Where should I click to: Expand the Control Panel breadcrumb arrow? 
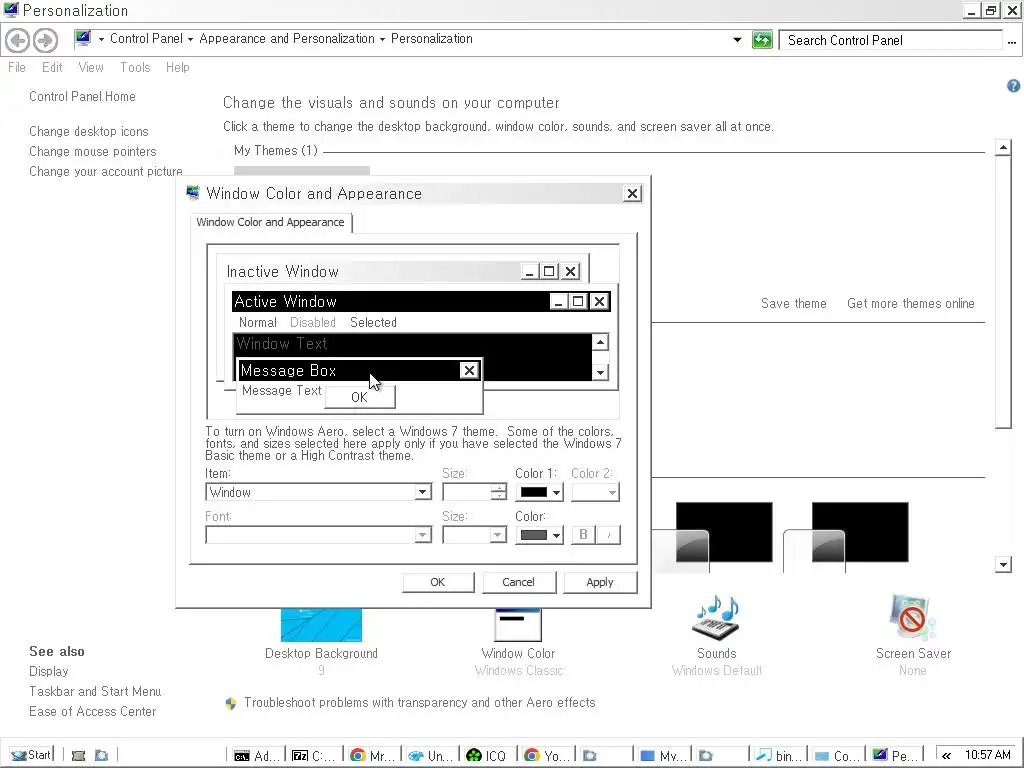click(190, 39)
